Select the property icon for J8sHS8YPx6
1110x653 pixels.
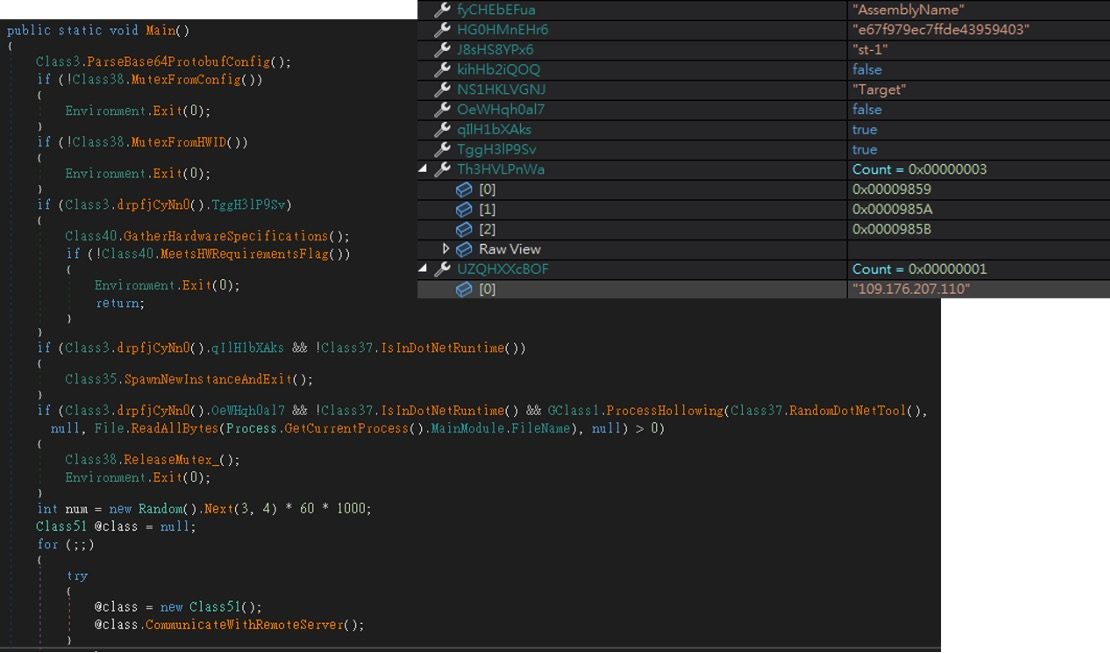coord(442,50)
